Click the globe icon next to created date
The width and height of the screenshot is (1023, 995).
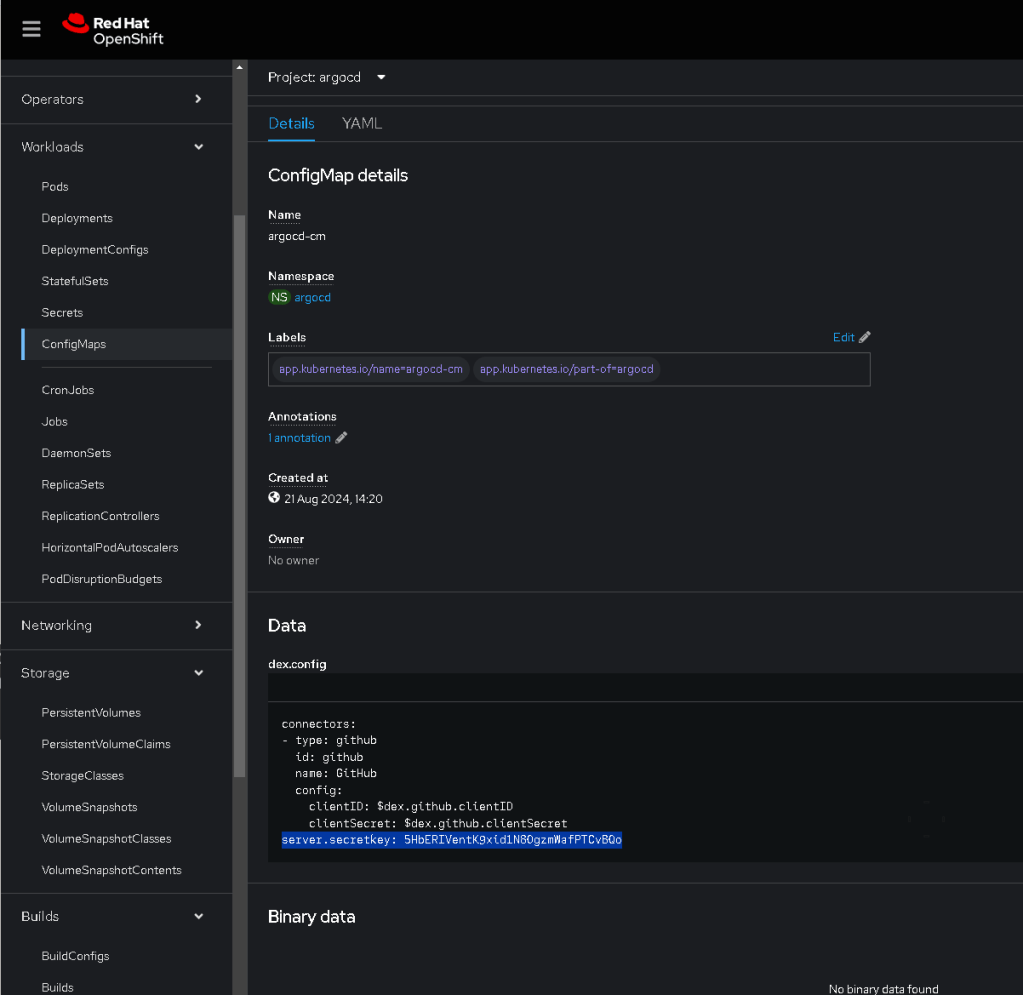point(274,498)
